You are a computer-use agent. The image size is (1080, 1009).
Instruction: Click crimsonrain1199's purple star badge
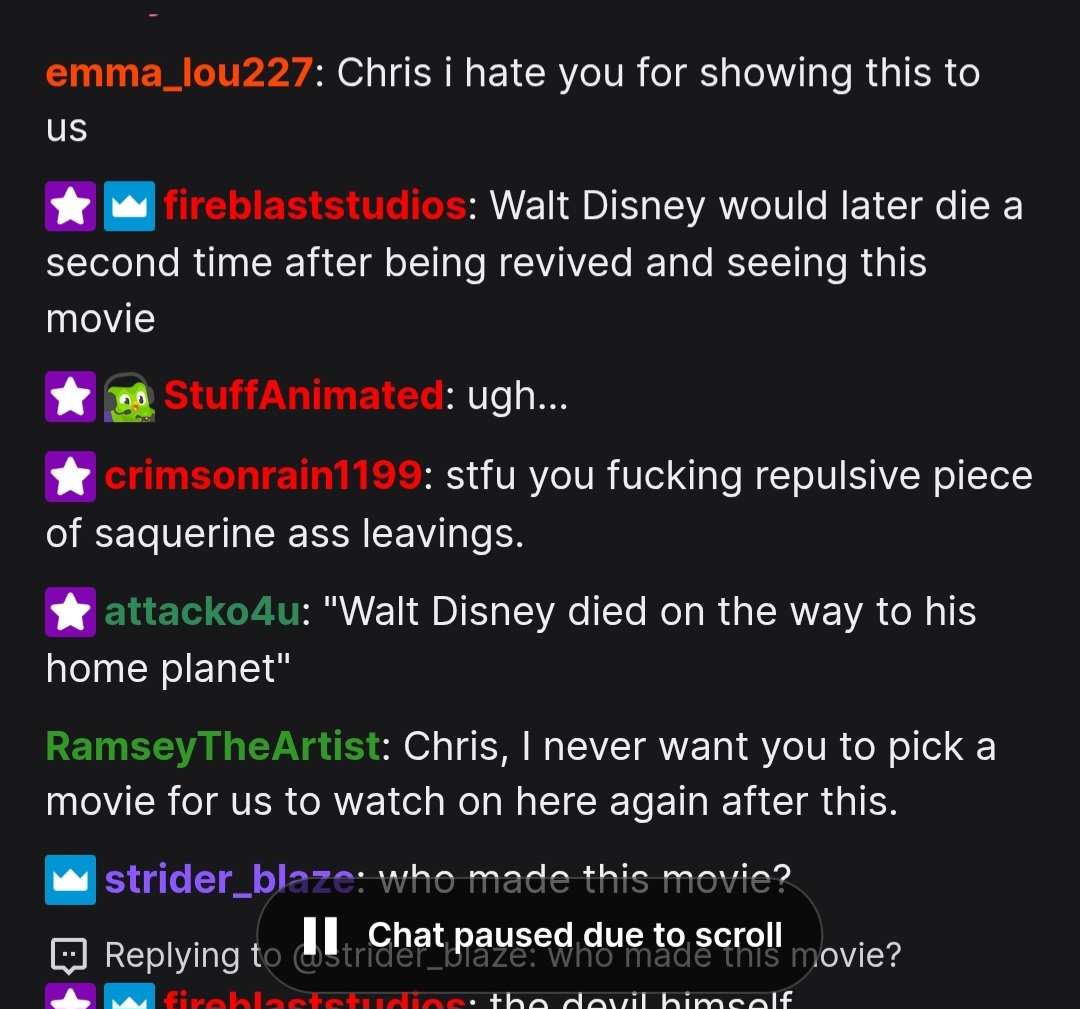tap(70, 477)
